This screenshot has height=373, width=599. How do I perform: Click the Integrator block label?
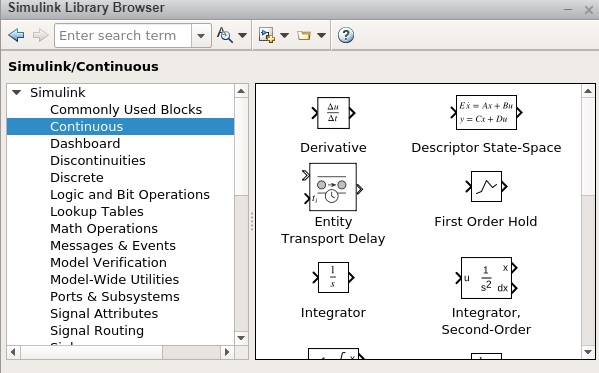[333, 313]
